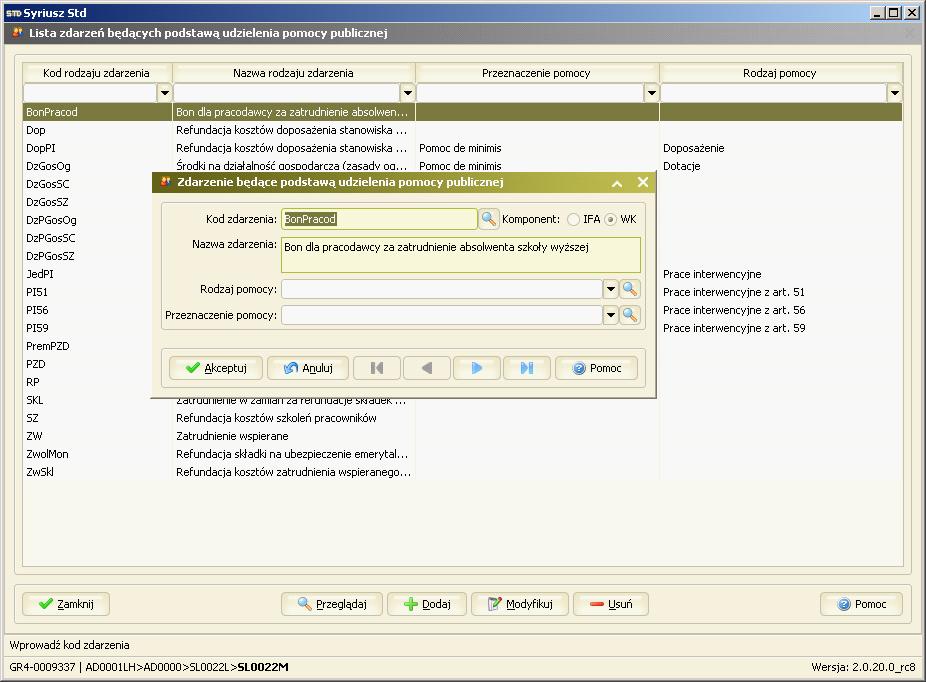Select the PI56 row

[87, 310]
